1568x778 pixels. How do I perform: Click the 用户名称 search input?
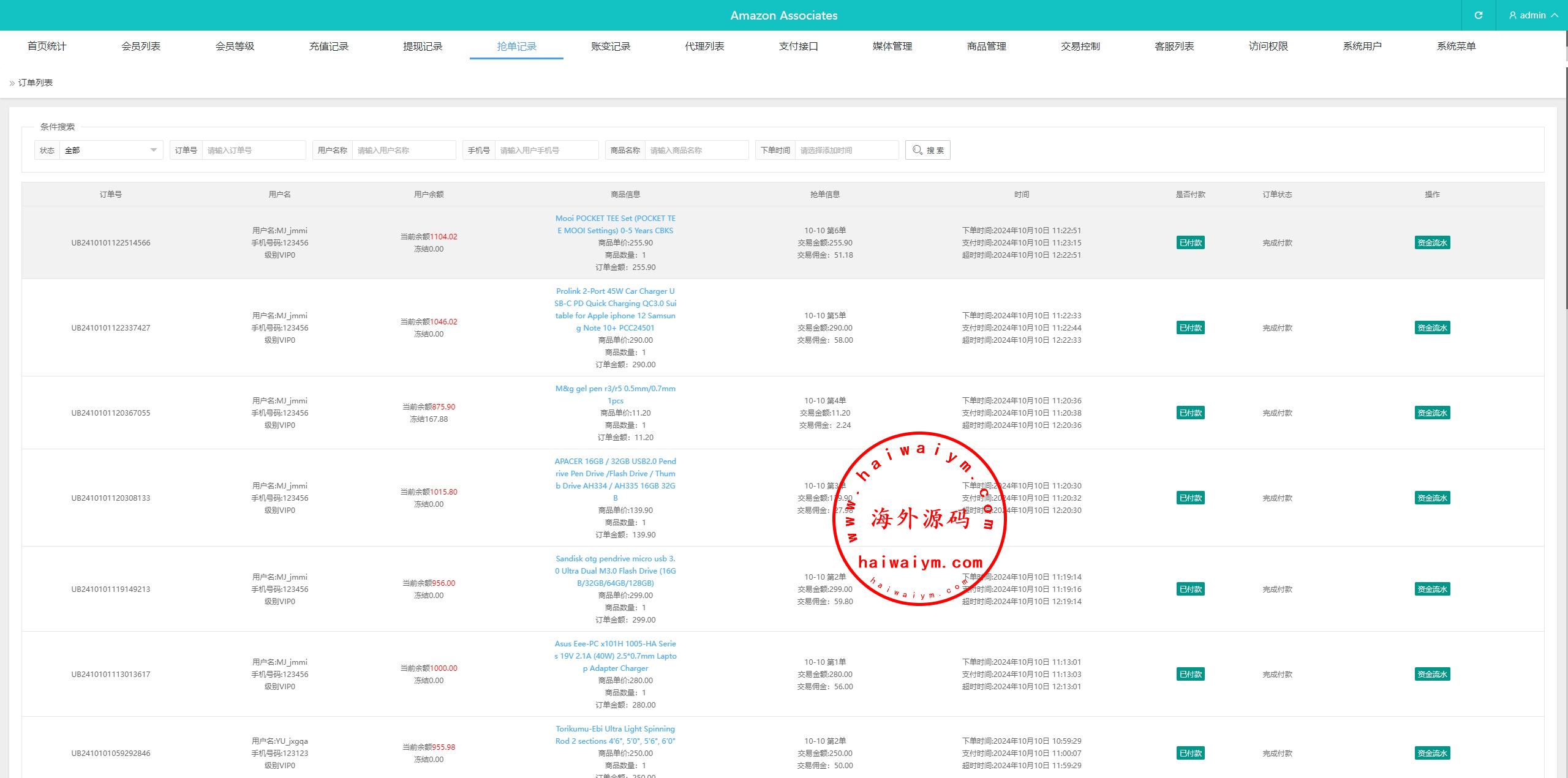(403, 150)
